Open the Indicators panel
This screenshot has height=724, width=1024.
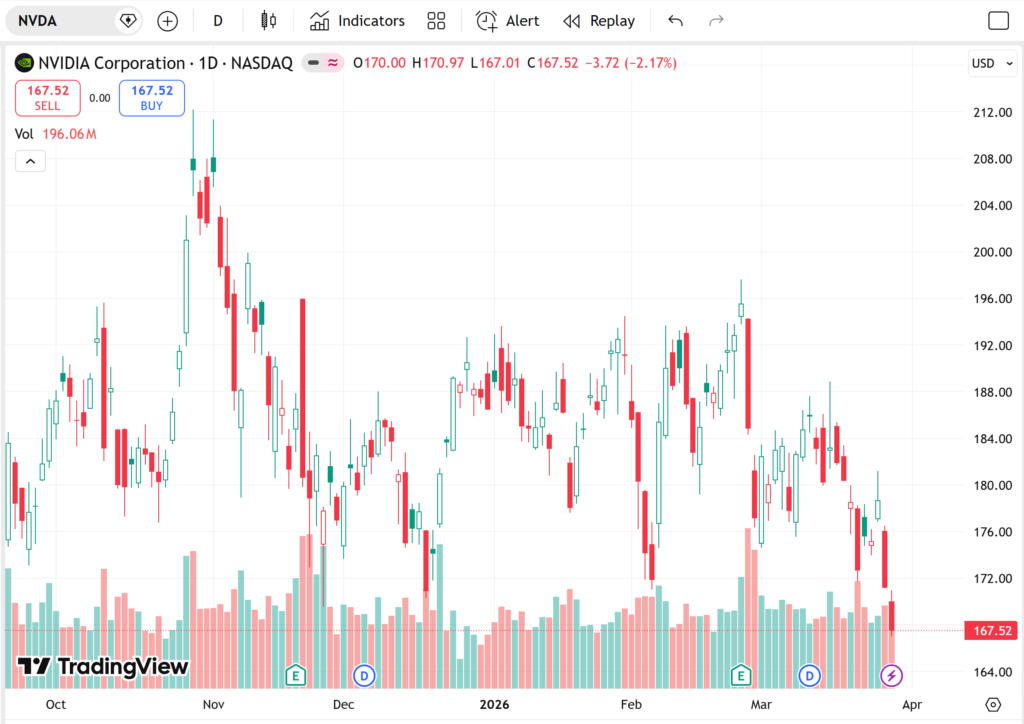click(x=357, y=20)
